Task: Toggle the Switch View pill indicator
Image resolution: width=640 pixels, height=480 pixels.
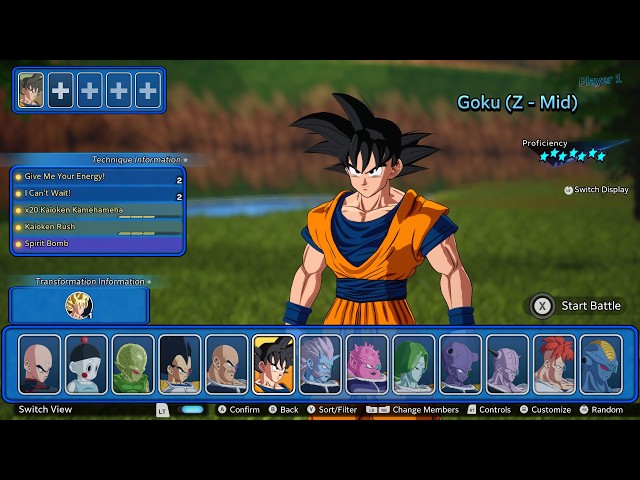Action: 192,410
